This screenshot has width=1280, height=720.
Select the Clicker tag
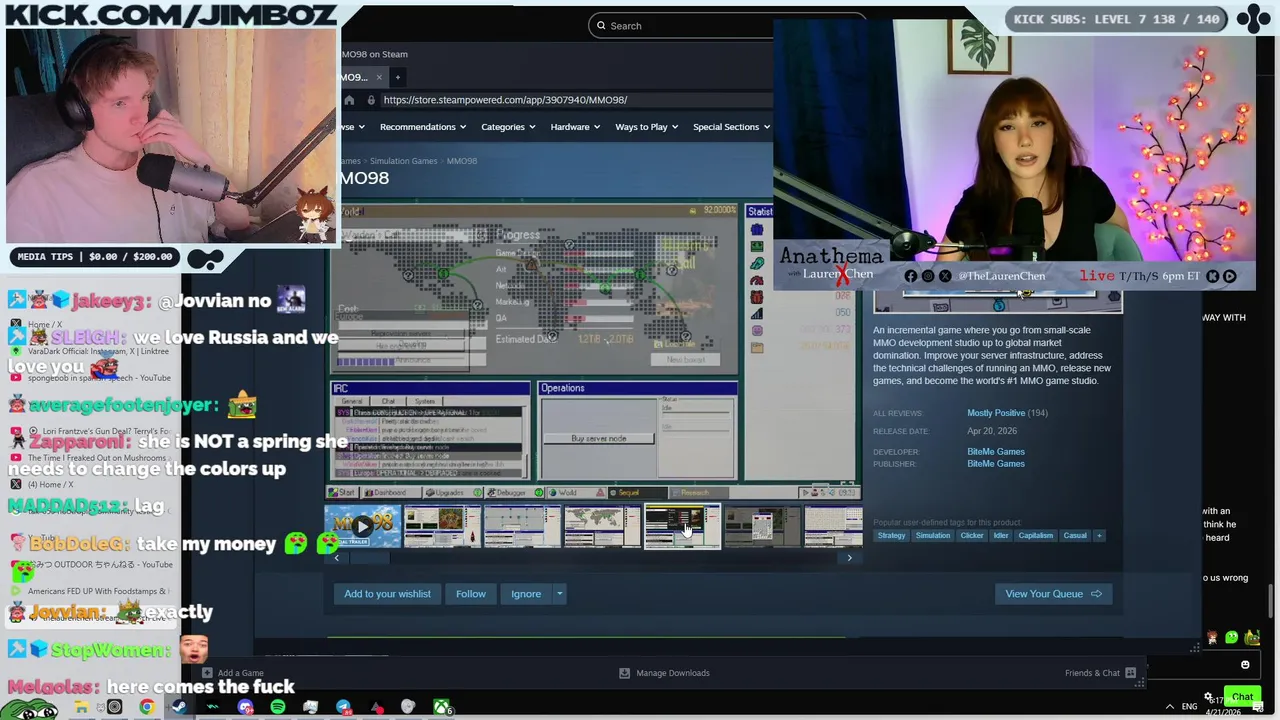972,536
